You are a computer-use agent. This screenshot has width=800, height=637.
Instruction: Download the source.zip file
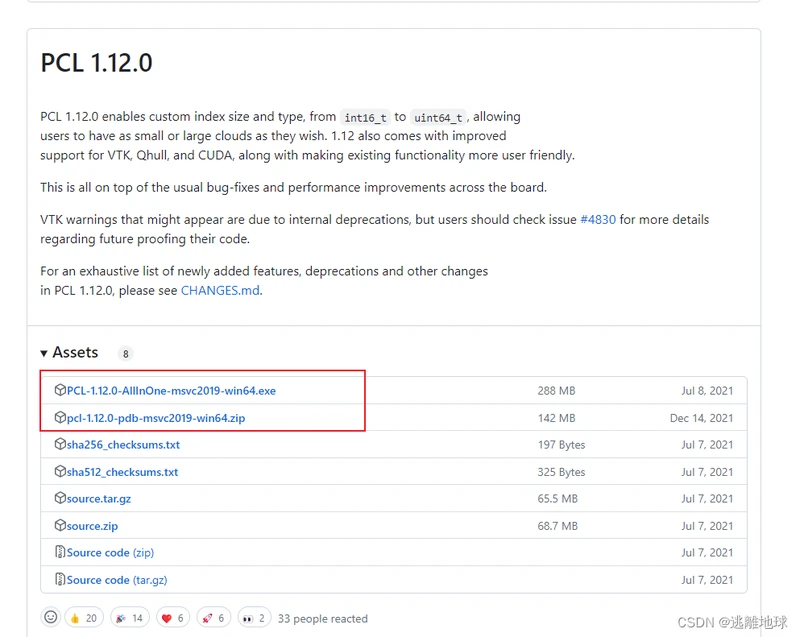click(92, 525)
